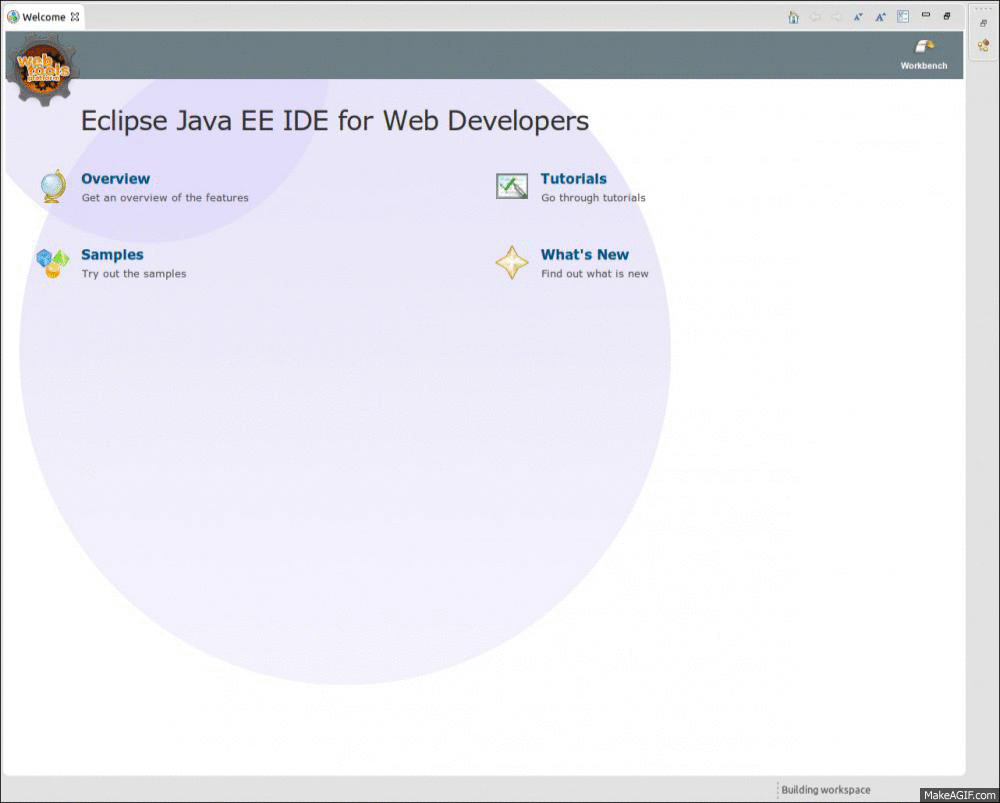The width and height of the screenshot is (1000, 803).
Task: Open the Samples link
Action: [112, 254]
